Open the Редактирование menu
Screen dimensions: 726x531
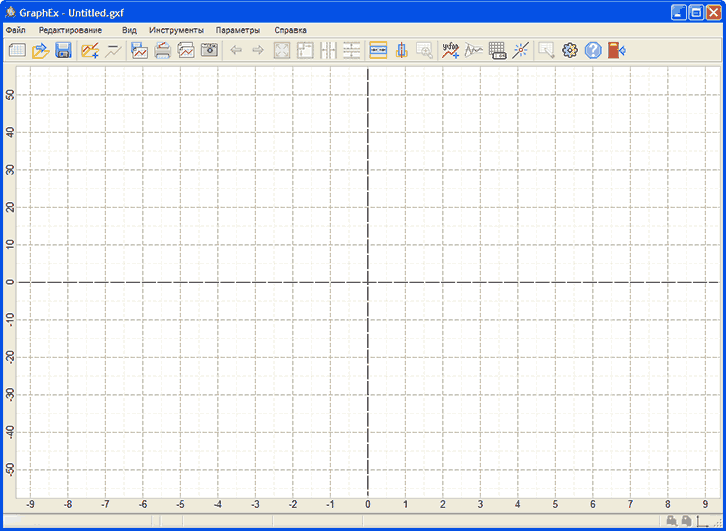pyautogui.click(x=70, y=30)
